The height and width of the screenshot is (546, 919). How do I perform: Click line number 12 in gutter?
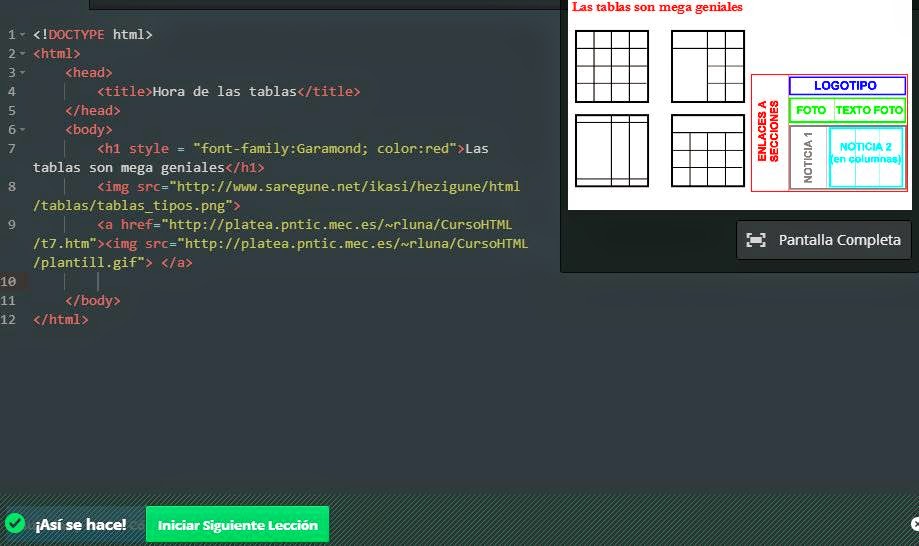pos(8,320)
